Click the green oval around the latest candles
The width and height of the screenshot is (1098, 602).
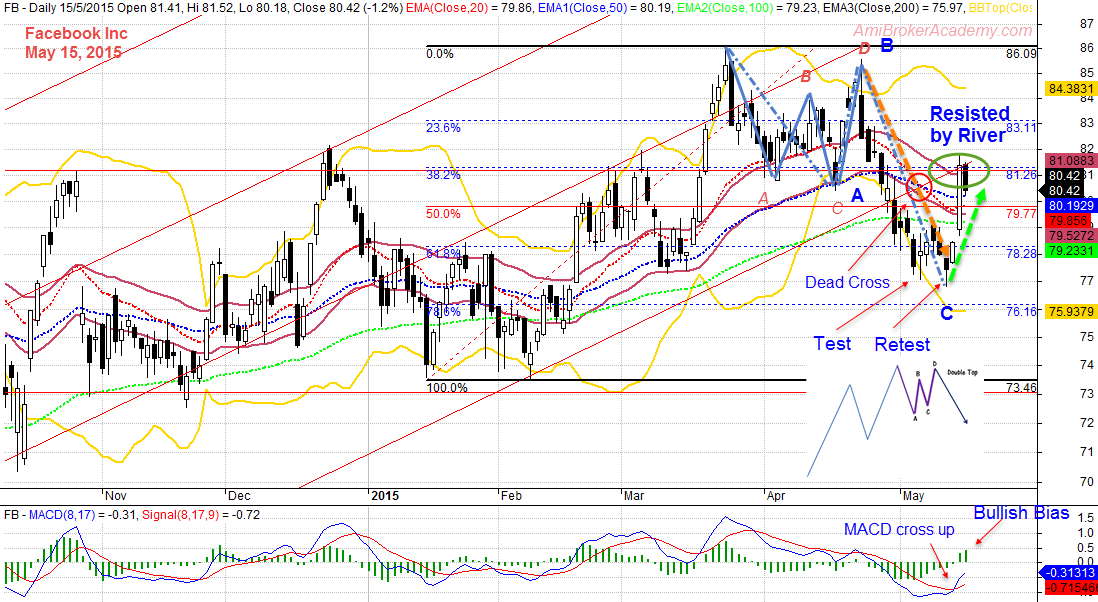point(959,169)
